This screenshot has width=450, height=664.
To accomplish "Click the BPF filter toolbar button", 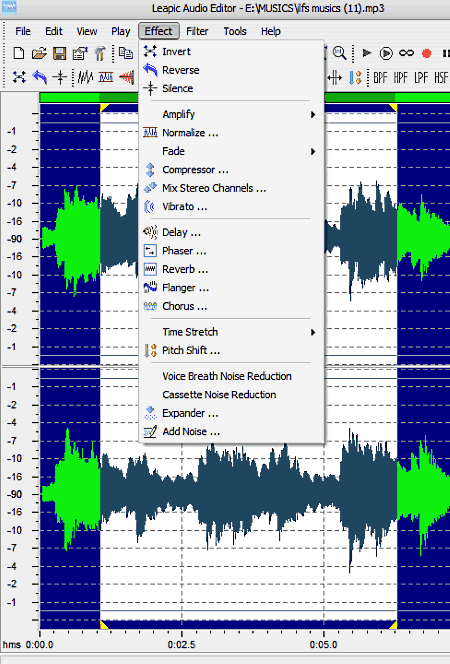I will (380, 77).
